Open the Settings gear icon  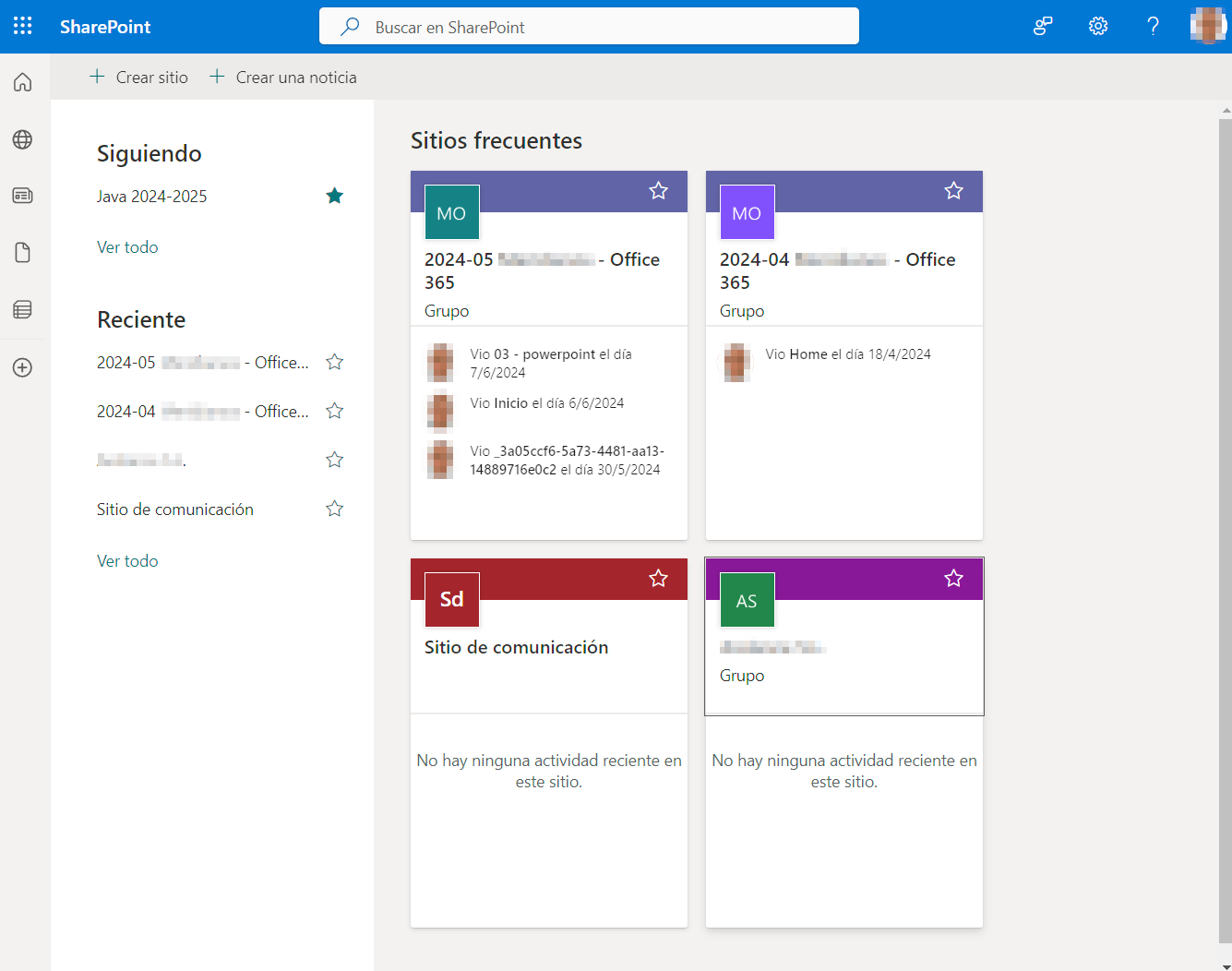point(1098,26)
